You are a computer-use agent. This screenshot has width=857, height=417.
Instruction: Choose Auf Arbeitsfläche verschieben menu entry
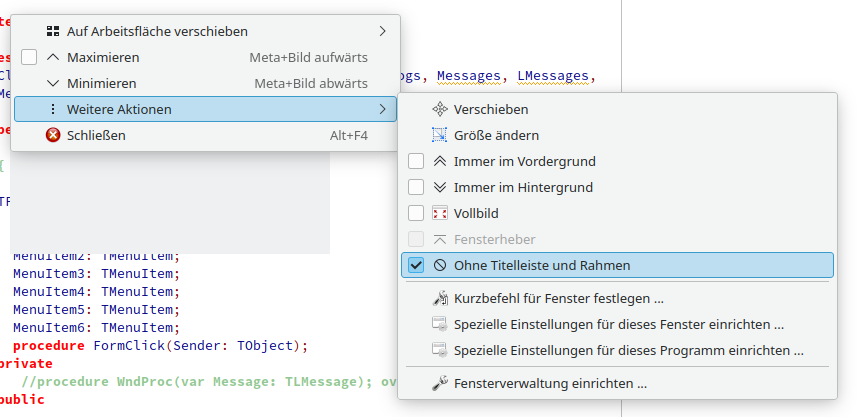click(x=206, y=31)
